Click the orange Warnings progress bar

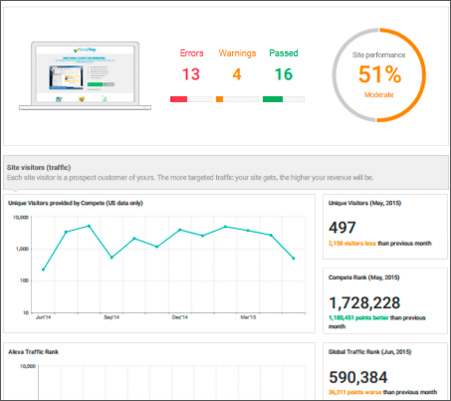pyautogui.click(x=237, y=99)
